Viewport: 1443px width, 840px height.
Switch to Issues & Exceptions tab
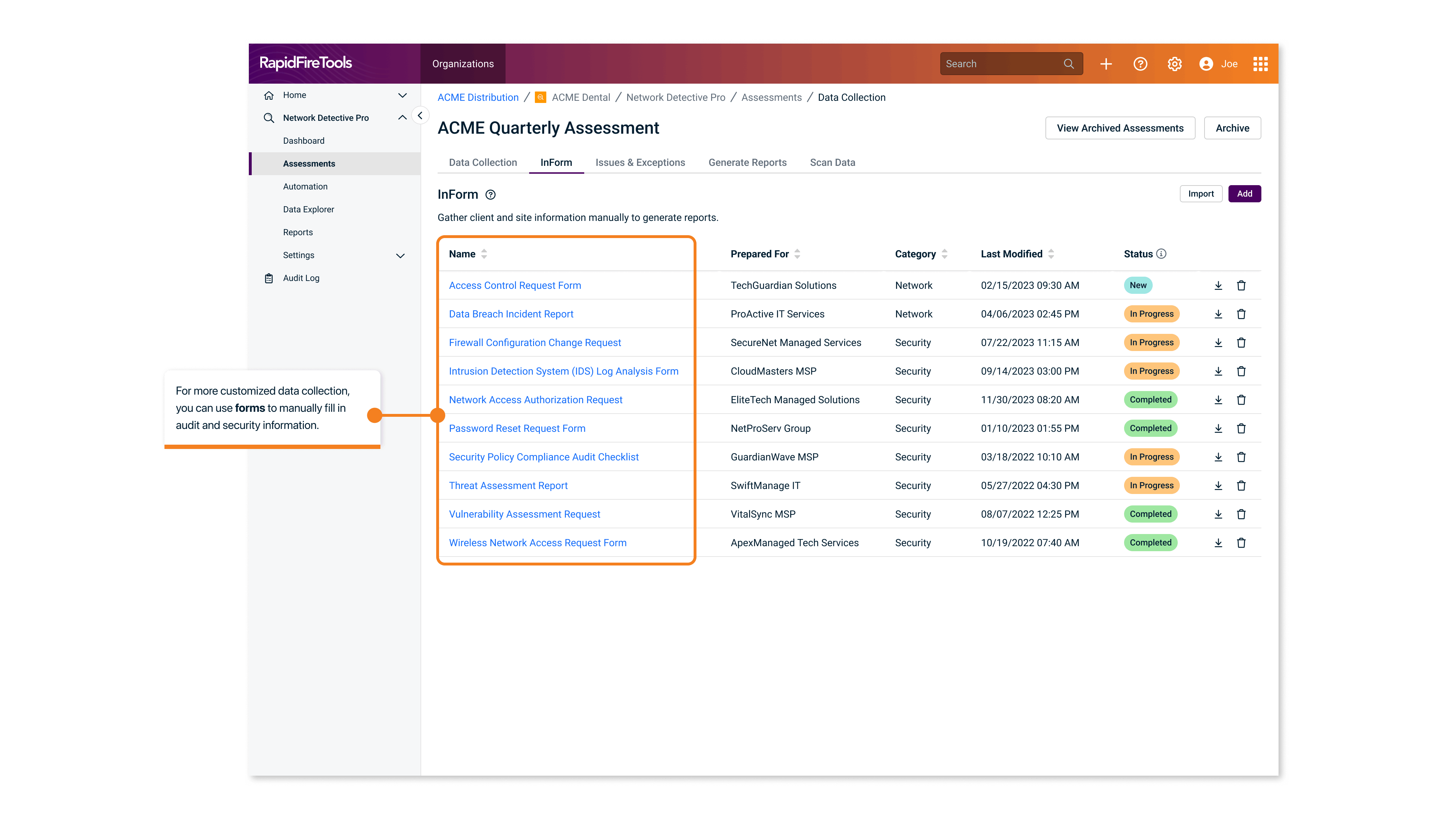640,163
